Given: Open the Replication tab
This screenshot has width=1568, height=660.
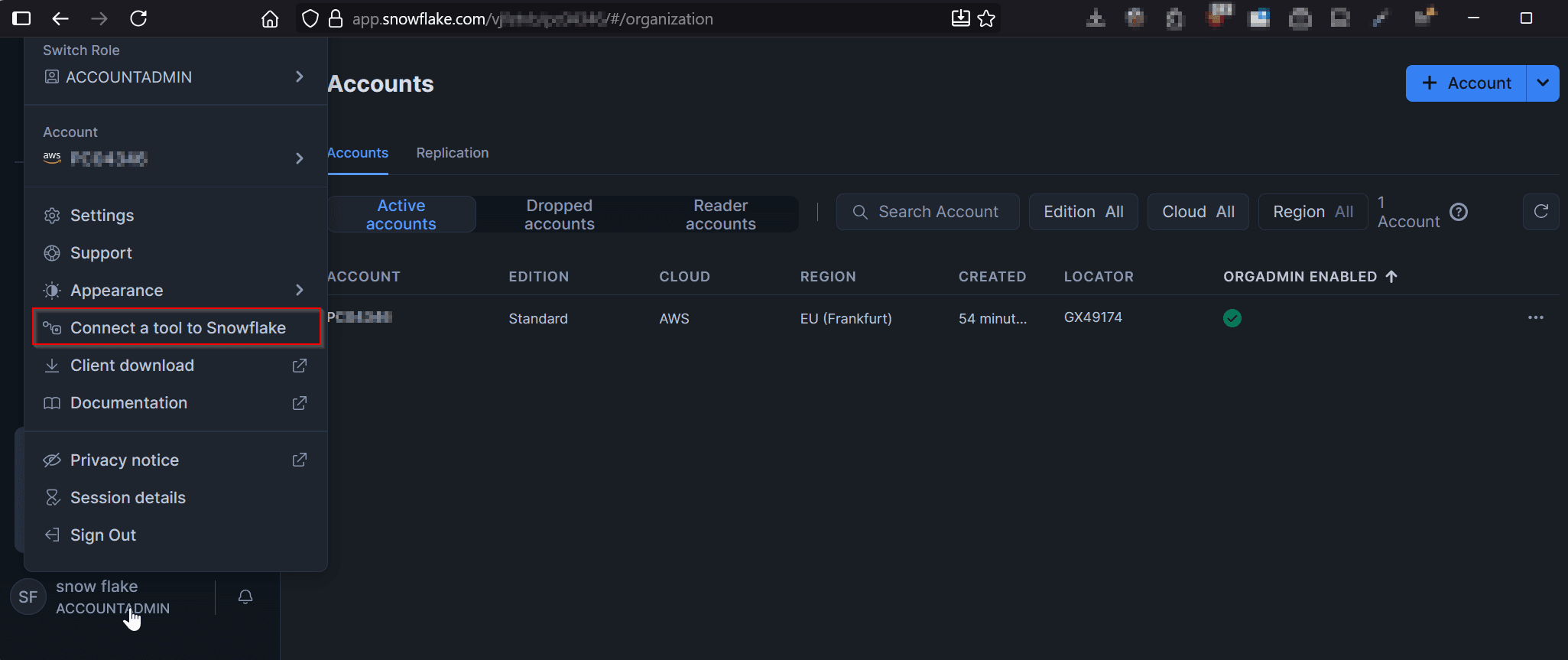Looking at the screenshot, I should pyautogui.click(x=452, y=153).
